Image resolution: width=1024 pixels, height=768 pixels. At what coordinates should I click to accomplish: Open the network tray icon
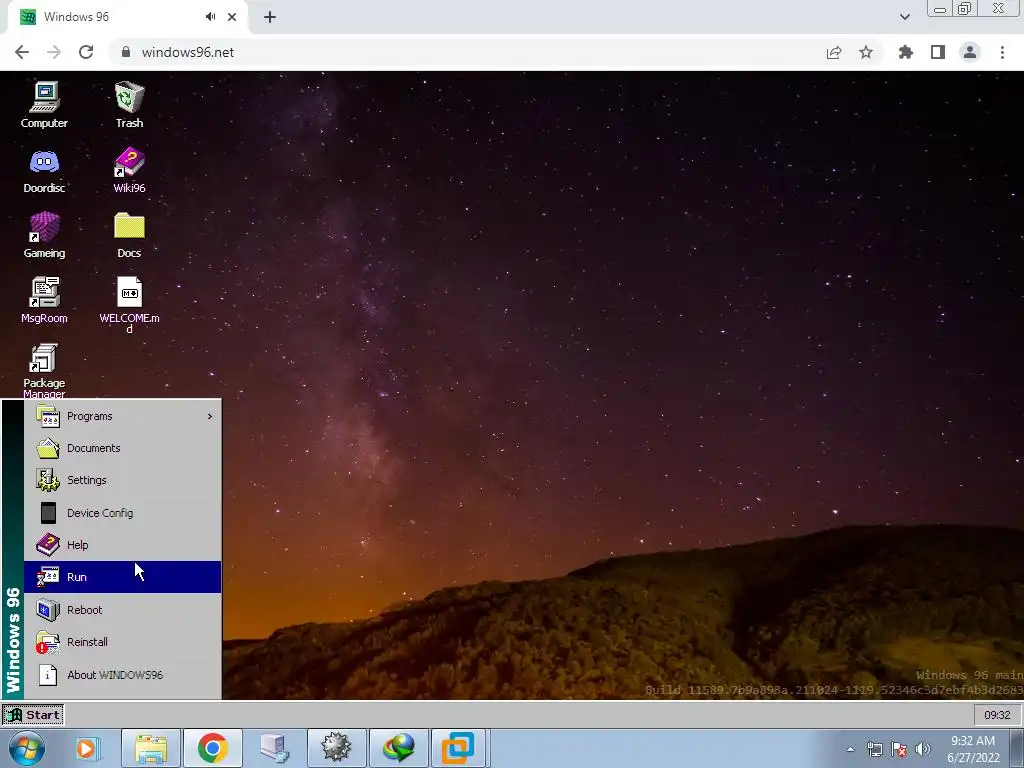point(874,749)
